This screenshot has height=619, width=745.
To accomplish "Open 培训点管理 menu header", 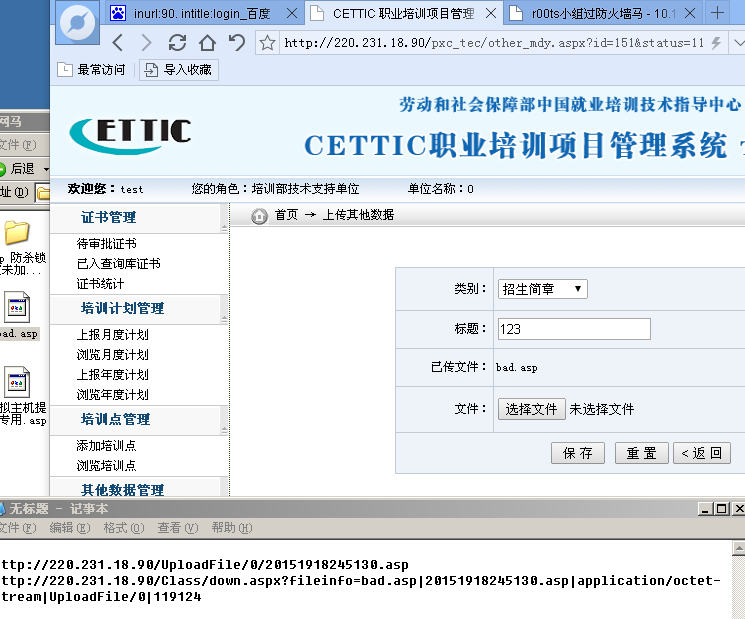I will point(115,419).
